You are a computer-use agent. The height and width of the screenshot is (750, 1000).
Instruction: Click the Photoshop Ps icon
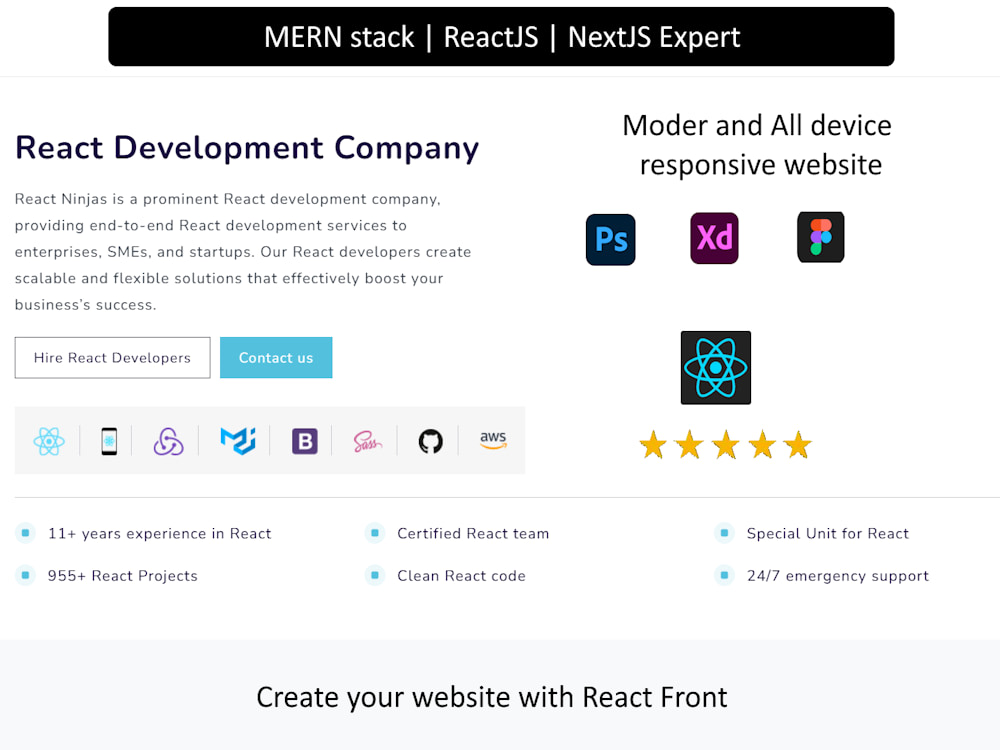click(x=610, y=240)
